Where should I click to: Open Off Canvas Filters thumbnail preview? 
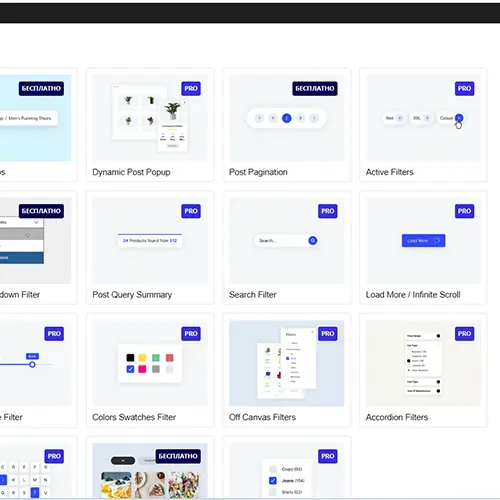click(x=287, y=363)
